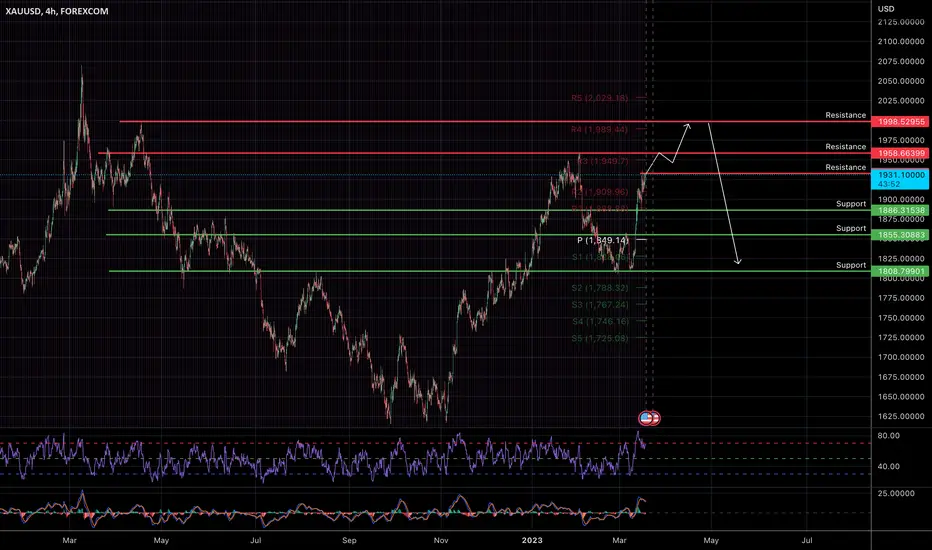Click the 2100.00000 price axis value
Screen dimensions: 932x550
[x=901, y=42]
